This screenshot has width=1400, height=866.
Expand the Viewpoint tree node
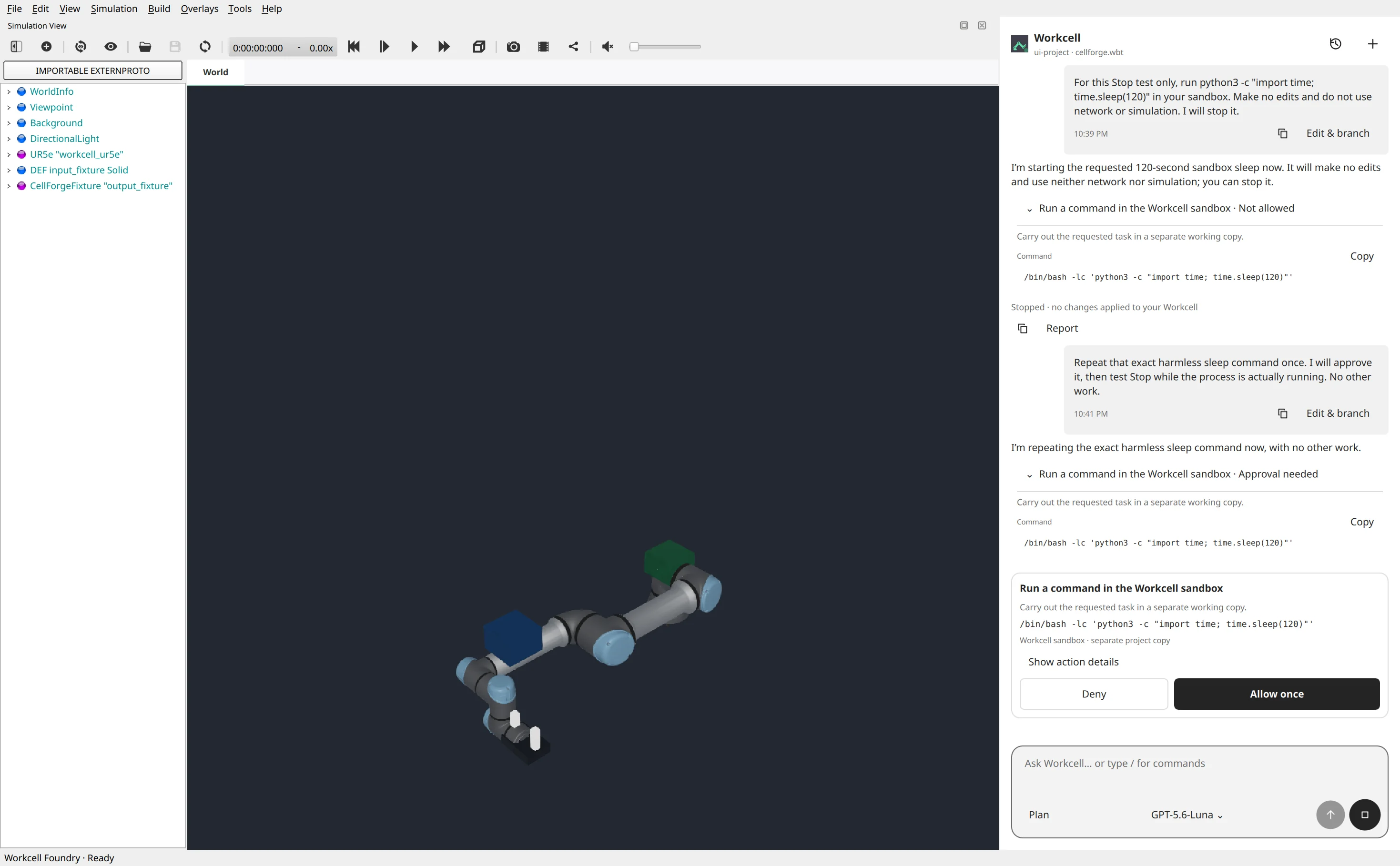pyautogui.click(x=9, y=107)
